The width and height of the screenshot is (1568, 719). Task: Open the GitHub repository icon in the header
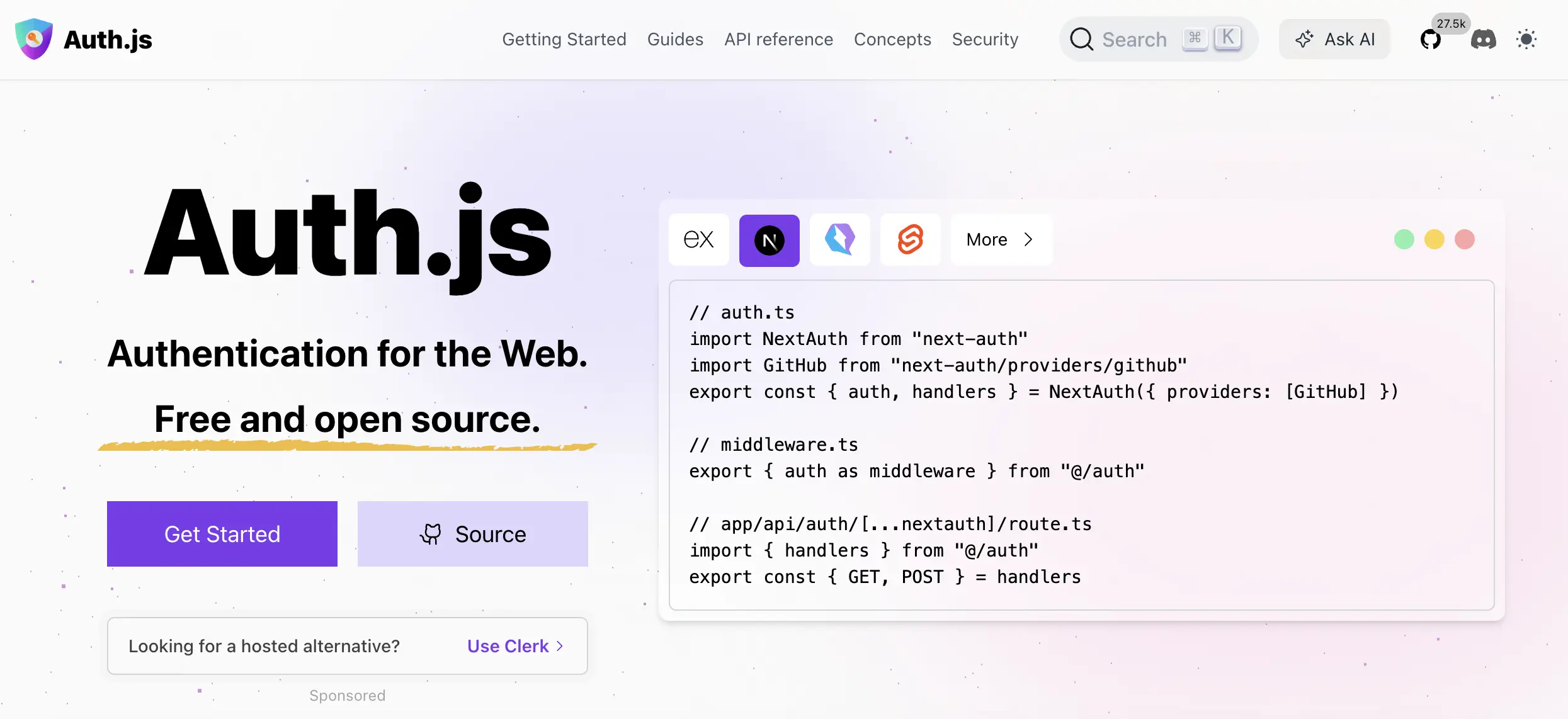click(x=1432, y=39)
